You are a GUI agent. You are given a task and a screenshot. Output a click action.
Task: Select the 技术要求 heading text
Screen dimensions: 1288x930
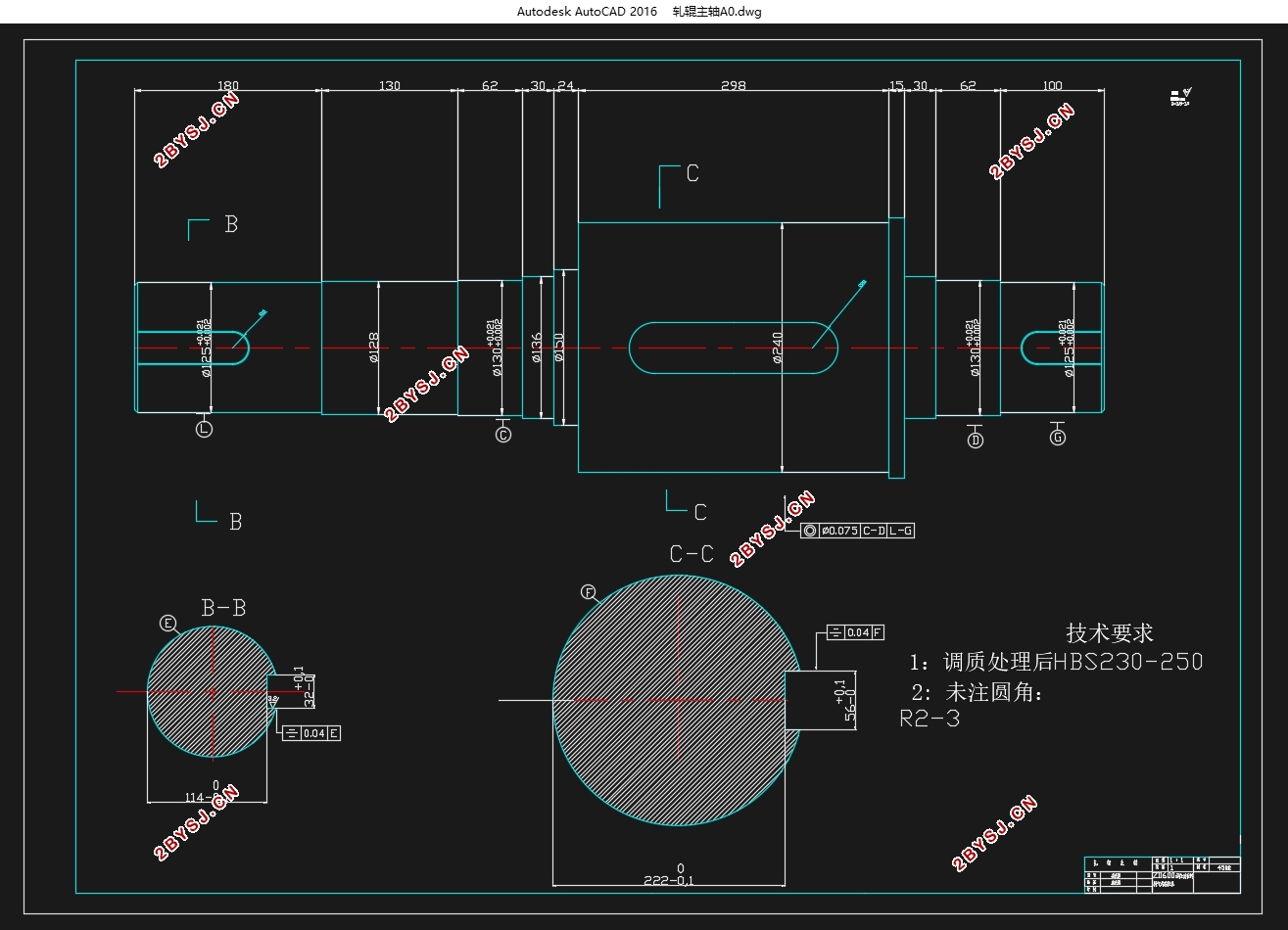point(1110,633)
